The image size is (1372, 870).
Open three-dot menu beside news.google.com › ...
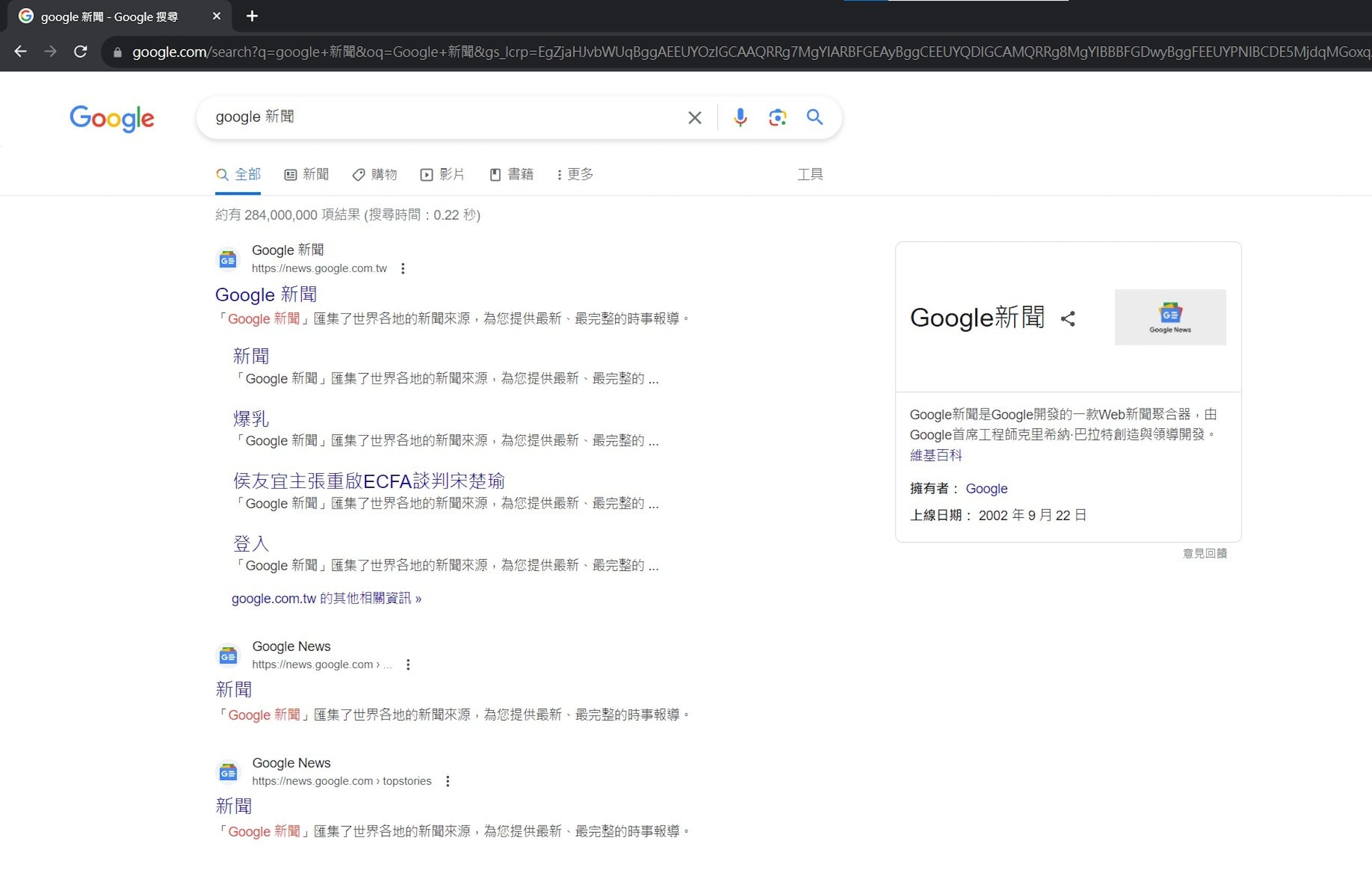pos(408,664)
